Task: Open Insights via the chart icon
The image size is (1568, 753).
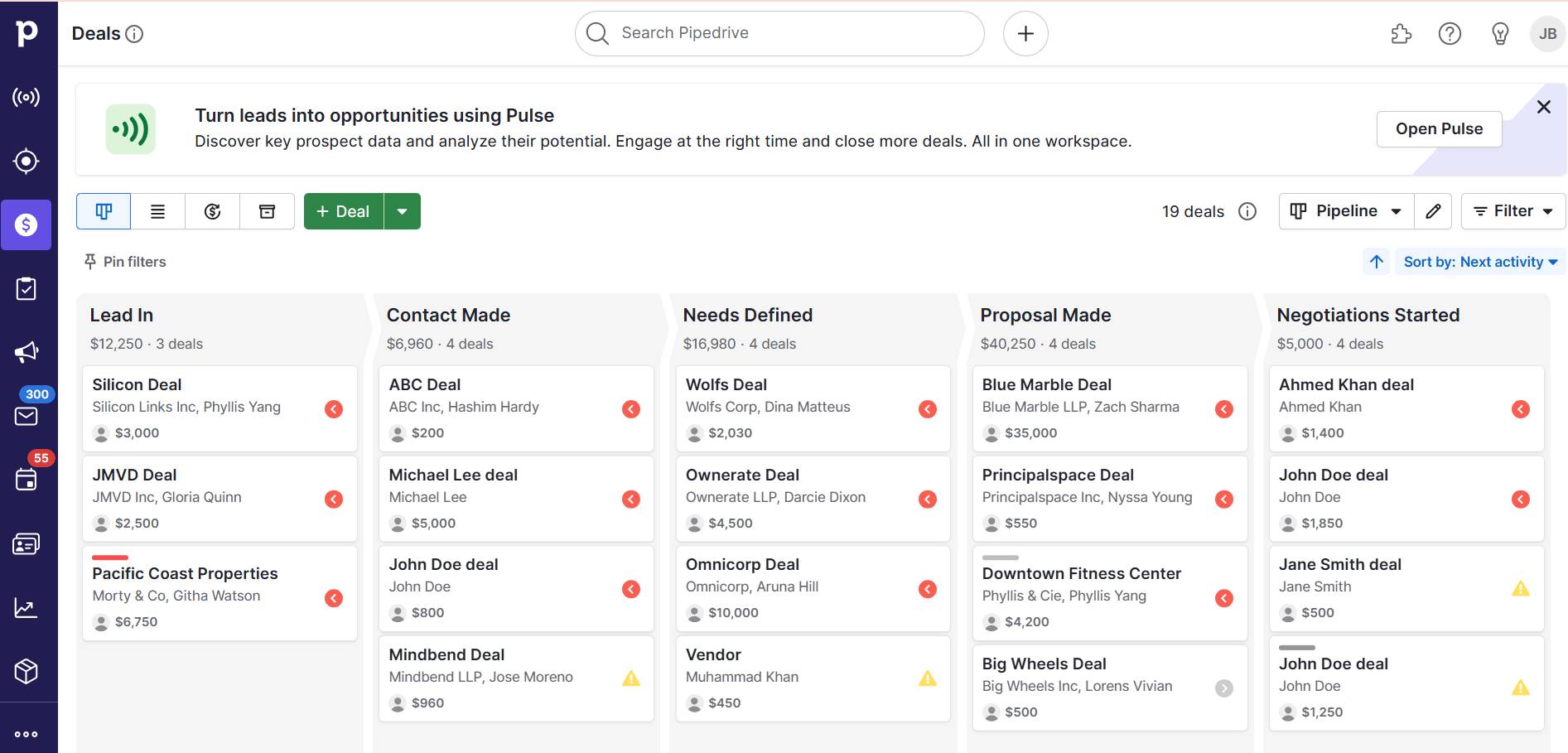Action: tap(26, 608)
